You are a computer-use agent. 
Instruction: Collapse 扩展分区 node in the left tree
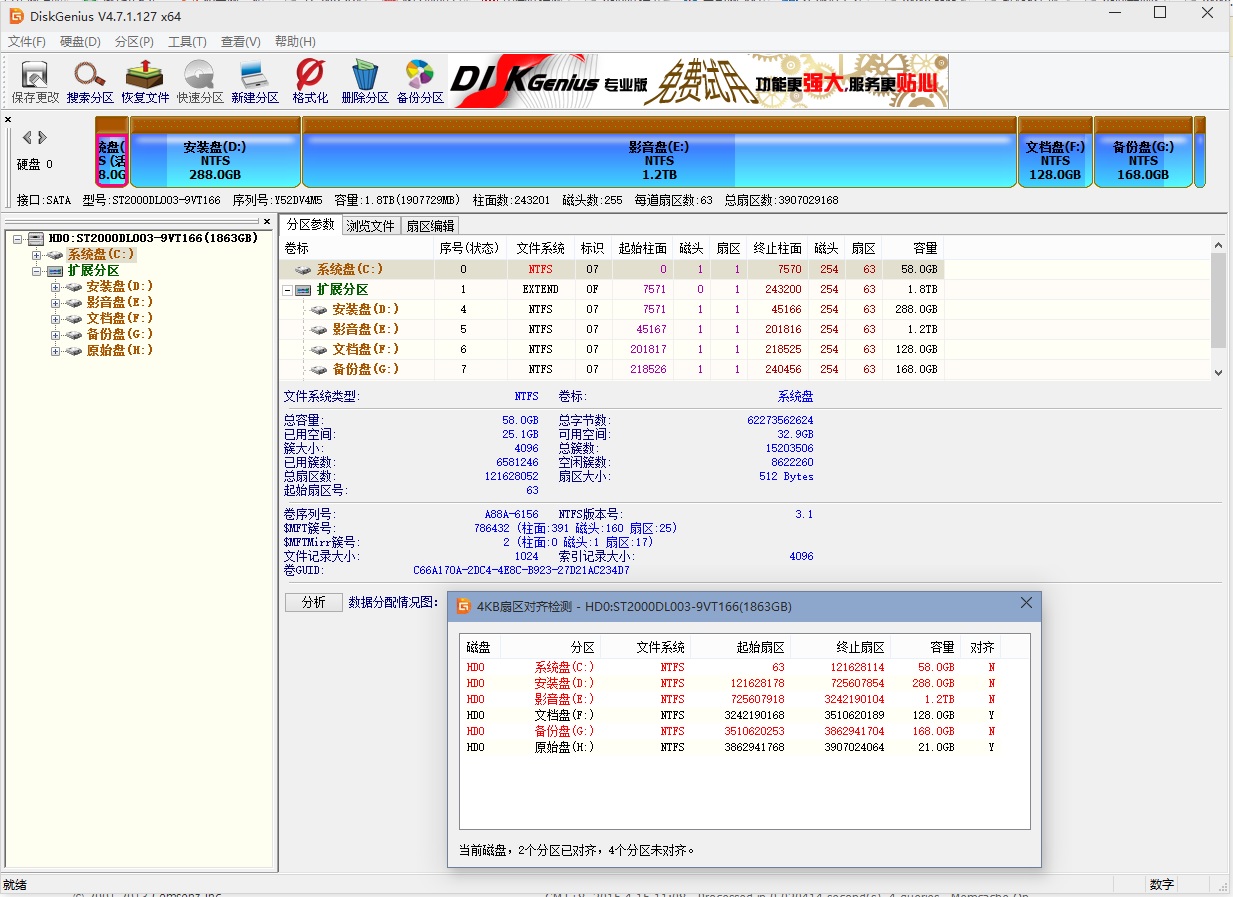tap(37, 270)
